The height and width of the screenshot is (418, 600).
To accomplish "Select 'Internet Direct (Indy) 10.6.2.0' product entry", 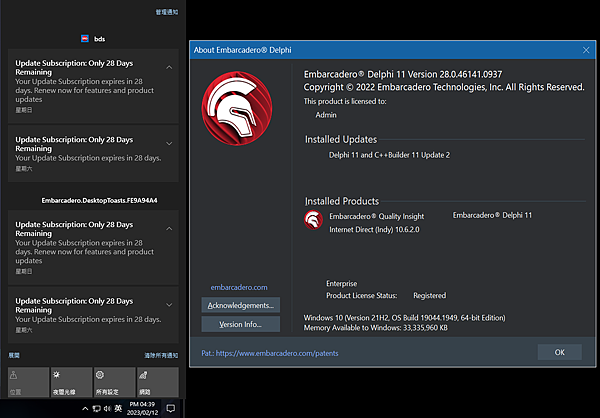I will [x=374, y=230].
